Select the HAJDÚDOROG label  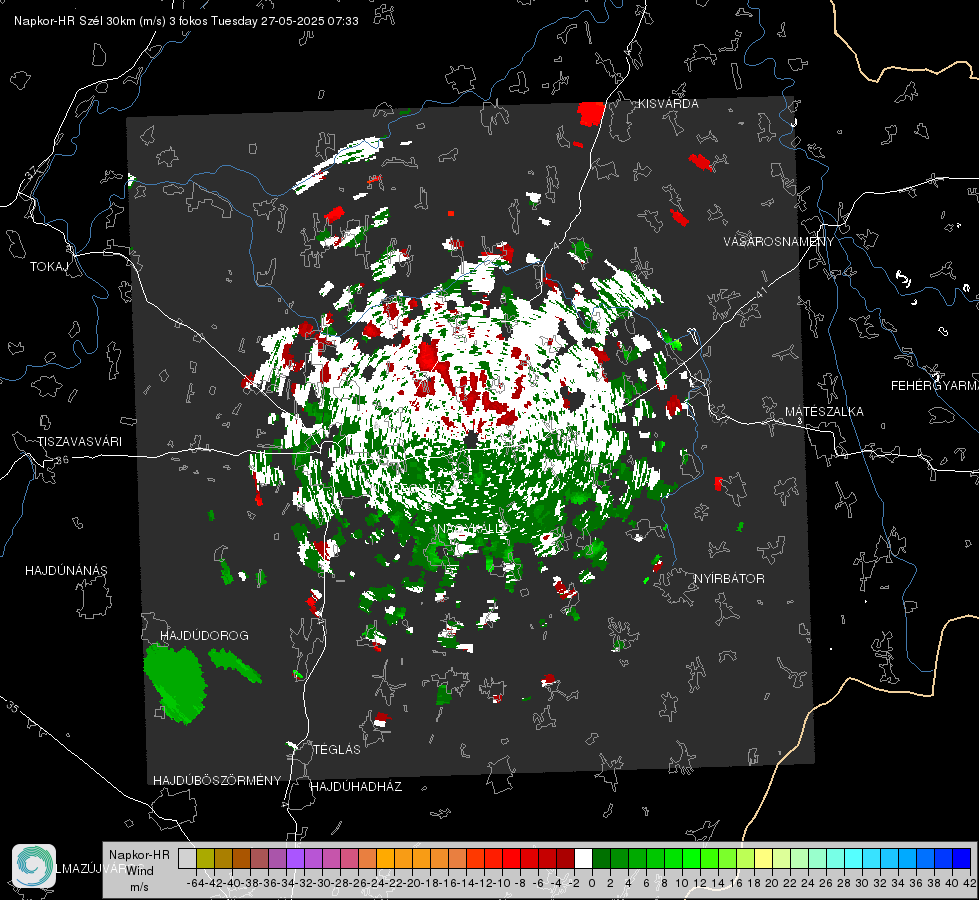click(x=204, y=635)
